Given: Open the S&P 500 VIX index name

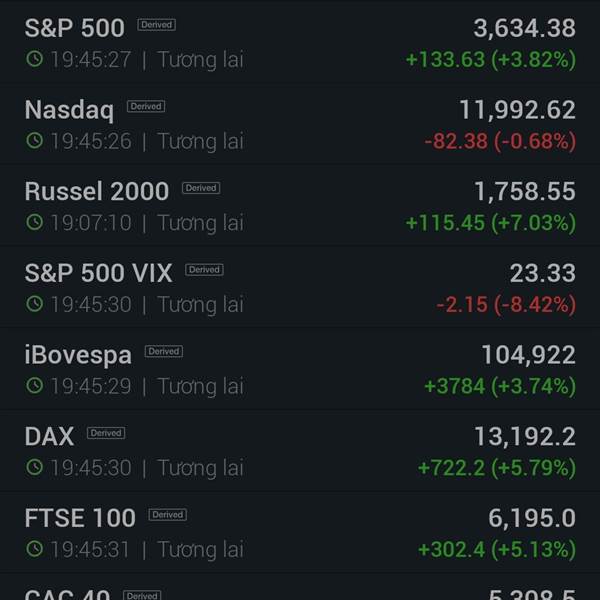Looking at the screenshot, I should pos(98,272).
